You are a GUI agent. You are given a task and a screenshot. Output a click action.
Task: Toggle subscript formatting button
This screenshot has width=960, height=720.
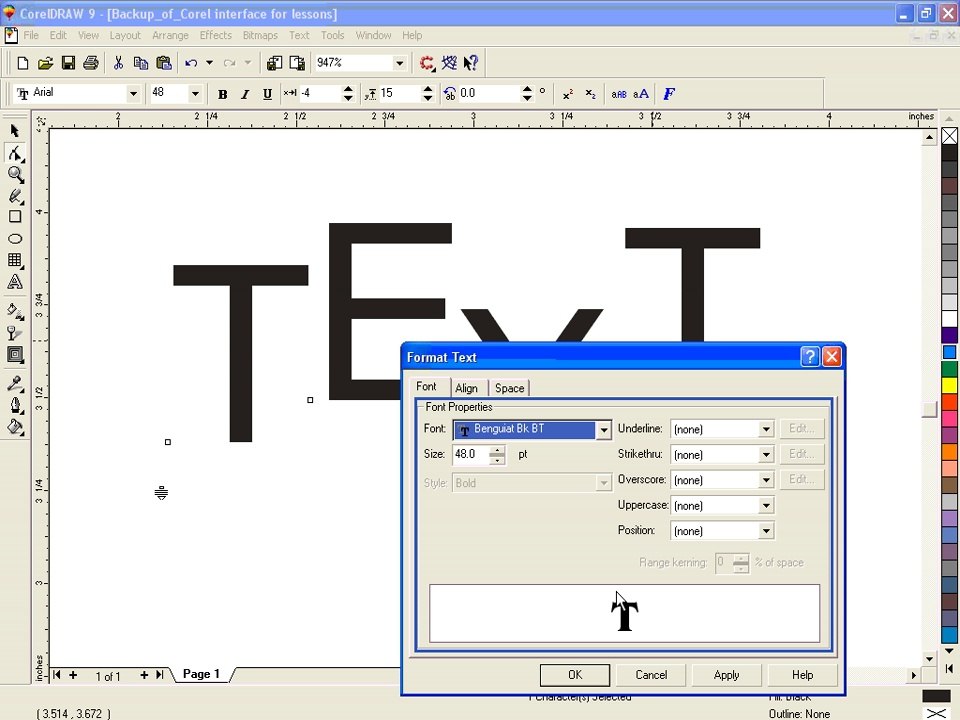(x=590, y=94)
